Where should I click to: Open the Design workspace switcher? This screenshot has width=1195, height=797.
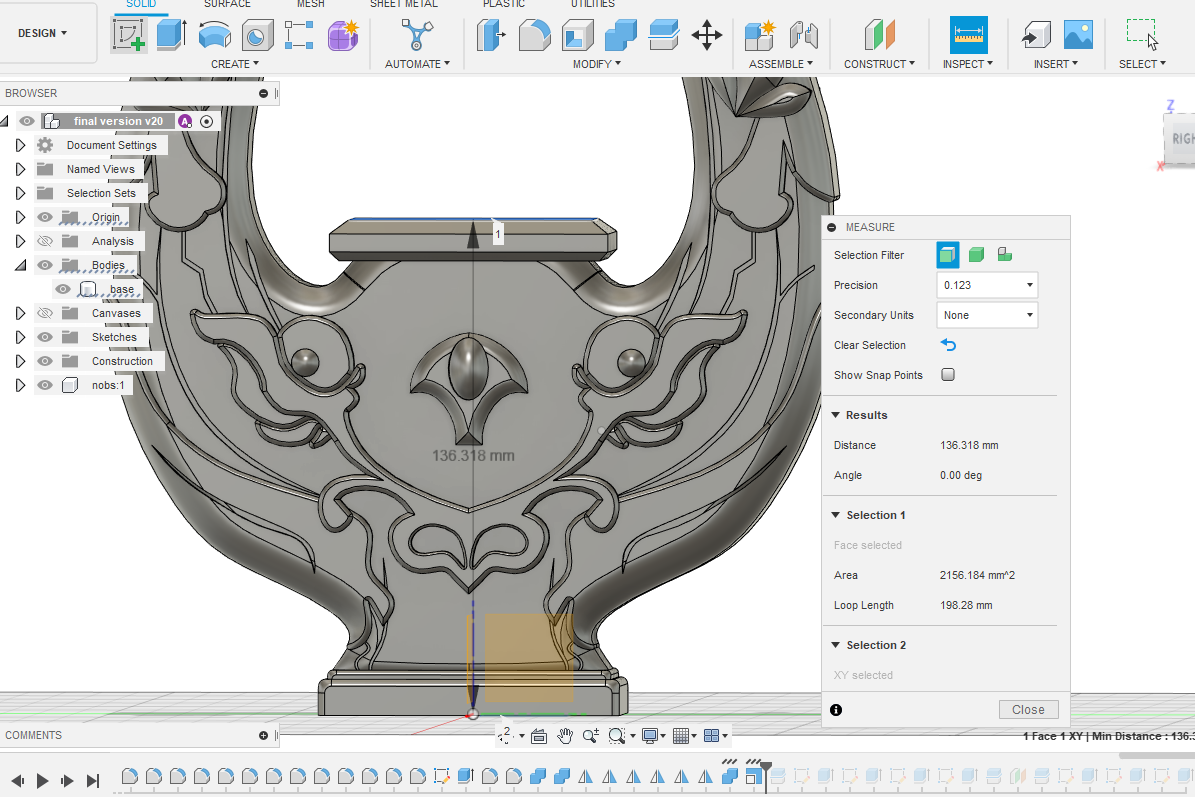coord(43,33)
